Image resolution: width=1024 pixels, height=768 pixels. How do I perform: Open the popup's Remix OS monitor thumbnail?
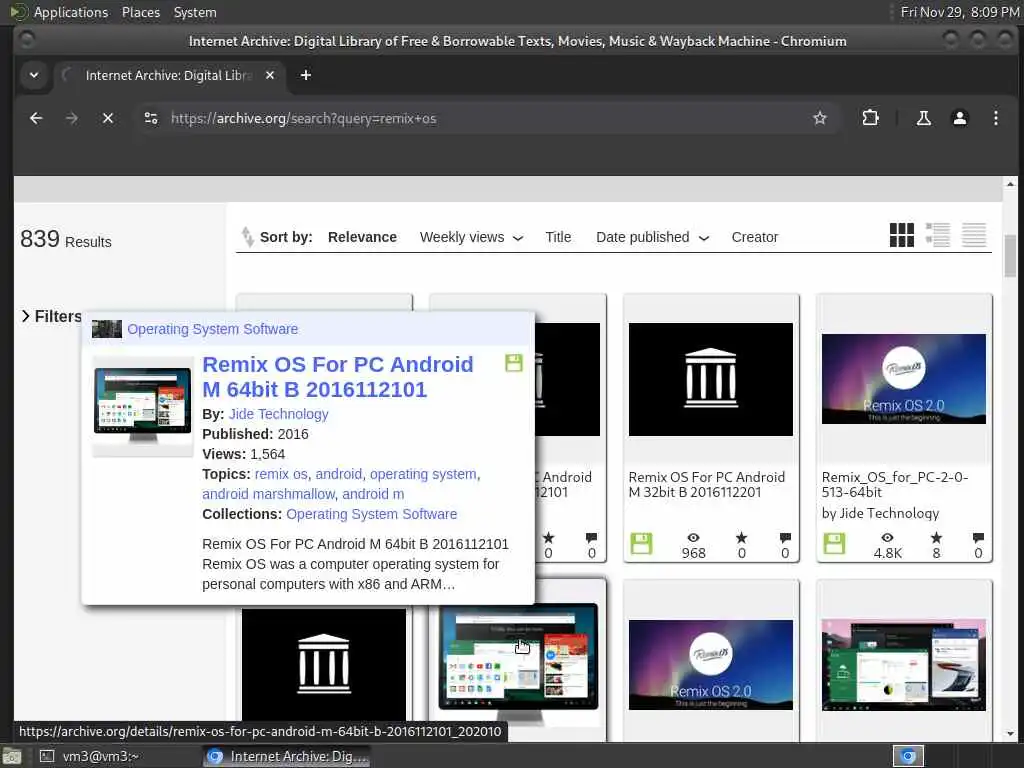[142, 405]
